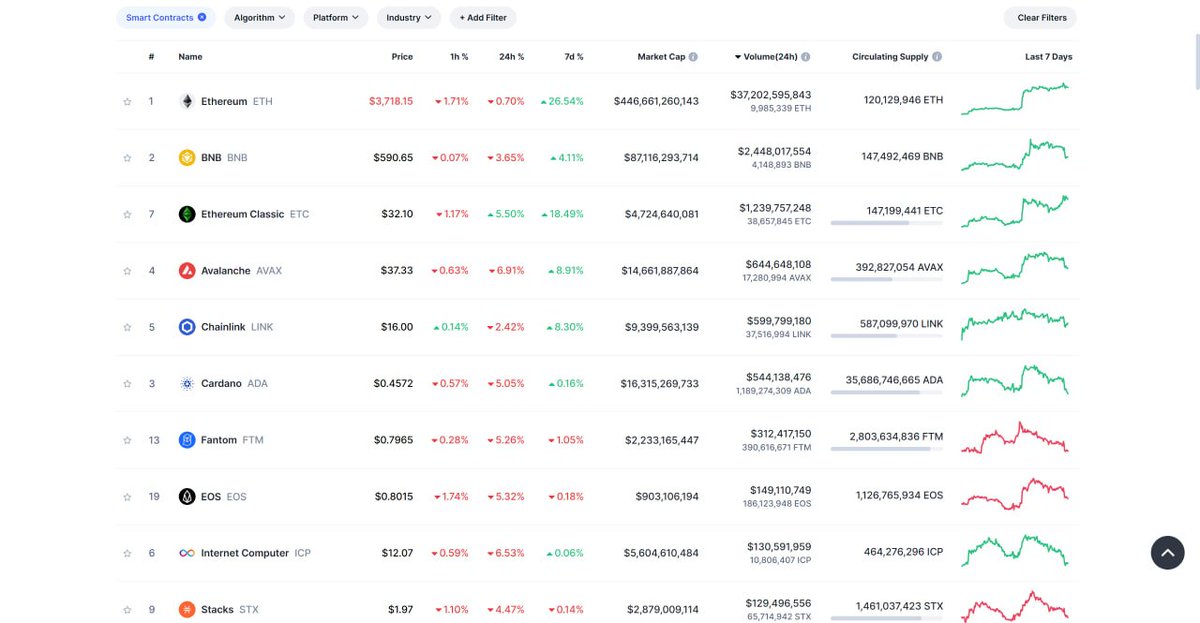
Task: Click the Internet Computer coin logo
Action: 187,553
